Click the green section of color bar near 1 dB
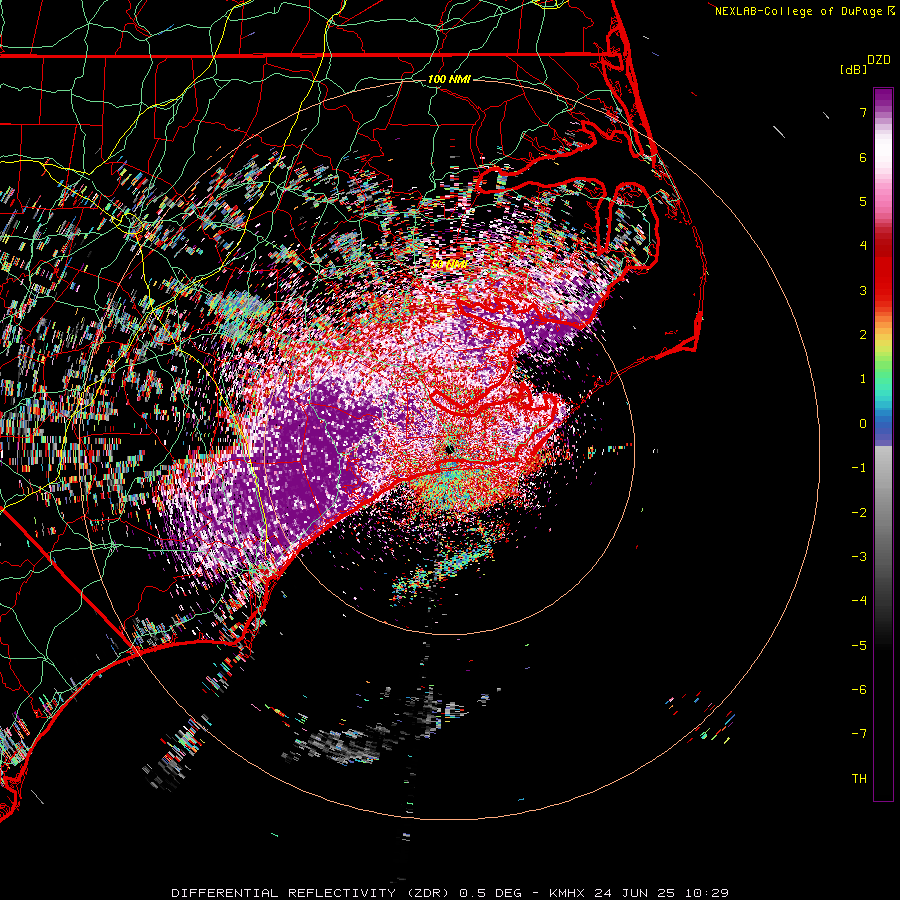 883,376
